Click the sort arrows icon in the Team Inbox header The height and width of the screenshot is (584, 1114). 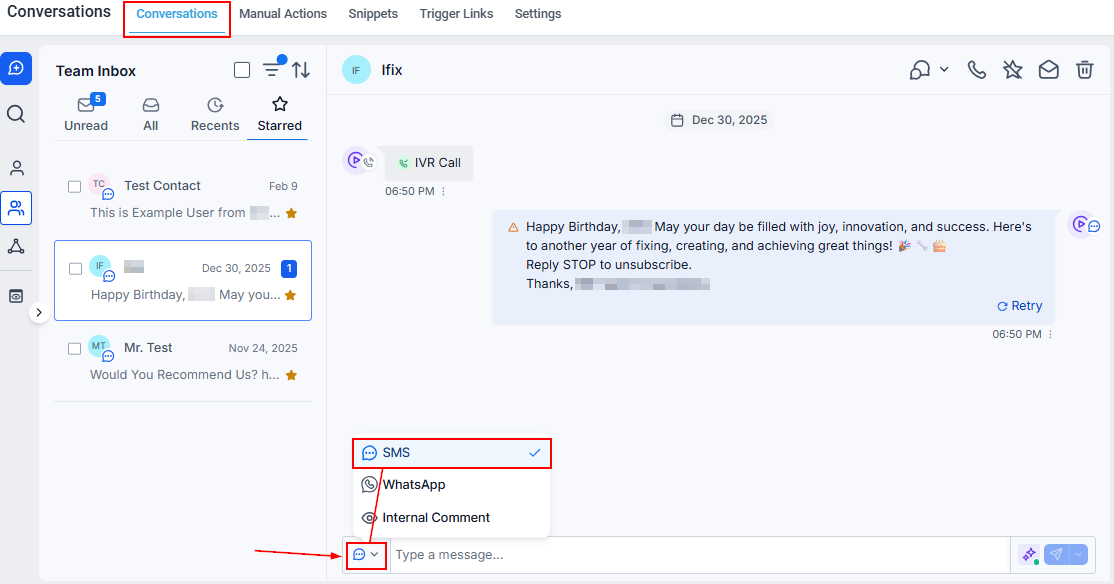point(301,70)
